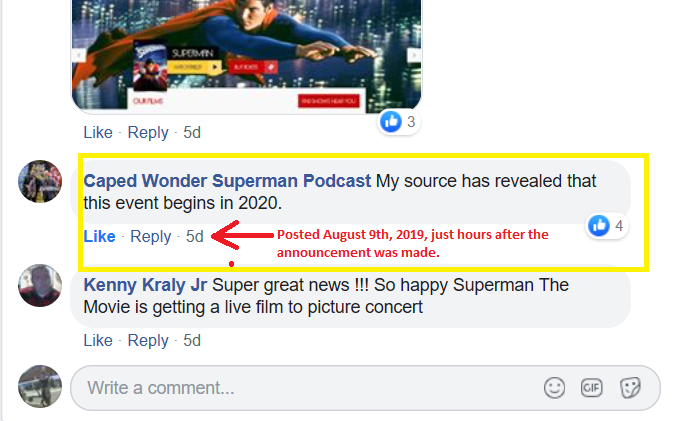Click the Write a comment field
The width and height of the screenshot is (676, 421).
[x=300, y=387]
